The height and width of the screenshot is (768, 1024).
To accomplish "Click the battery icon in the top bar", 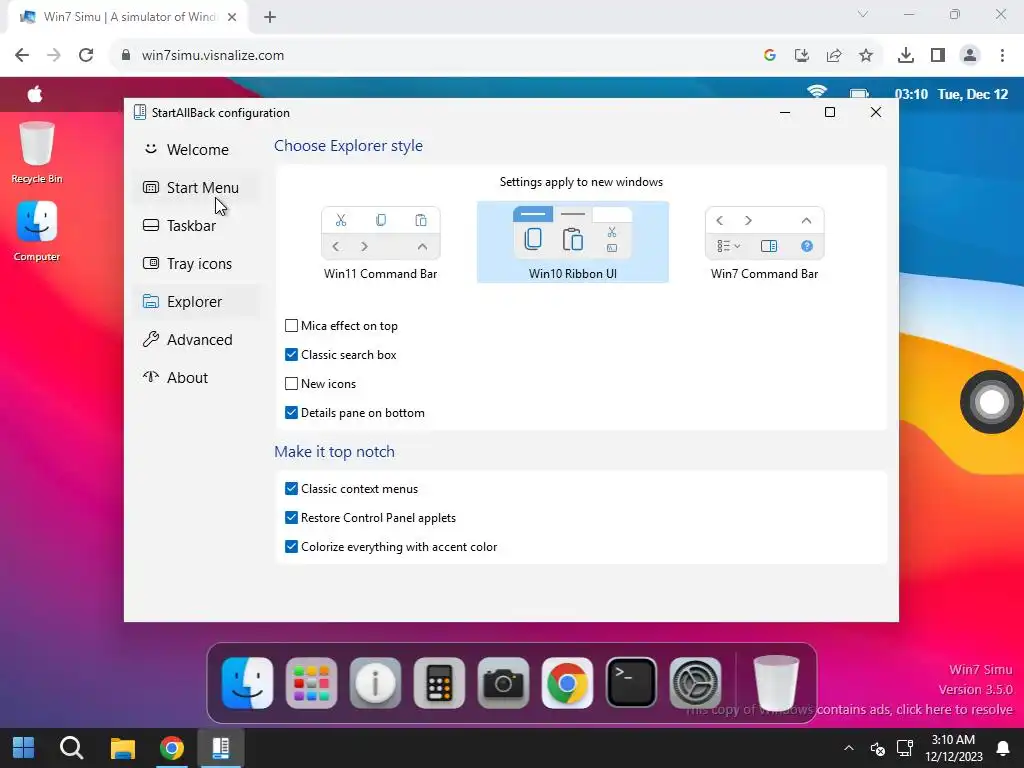I will click(859, 94).
